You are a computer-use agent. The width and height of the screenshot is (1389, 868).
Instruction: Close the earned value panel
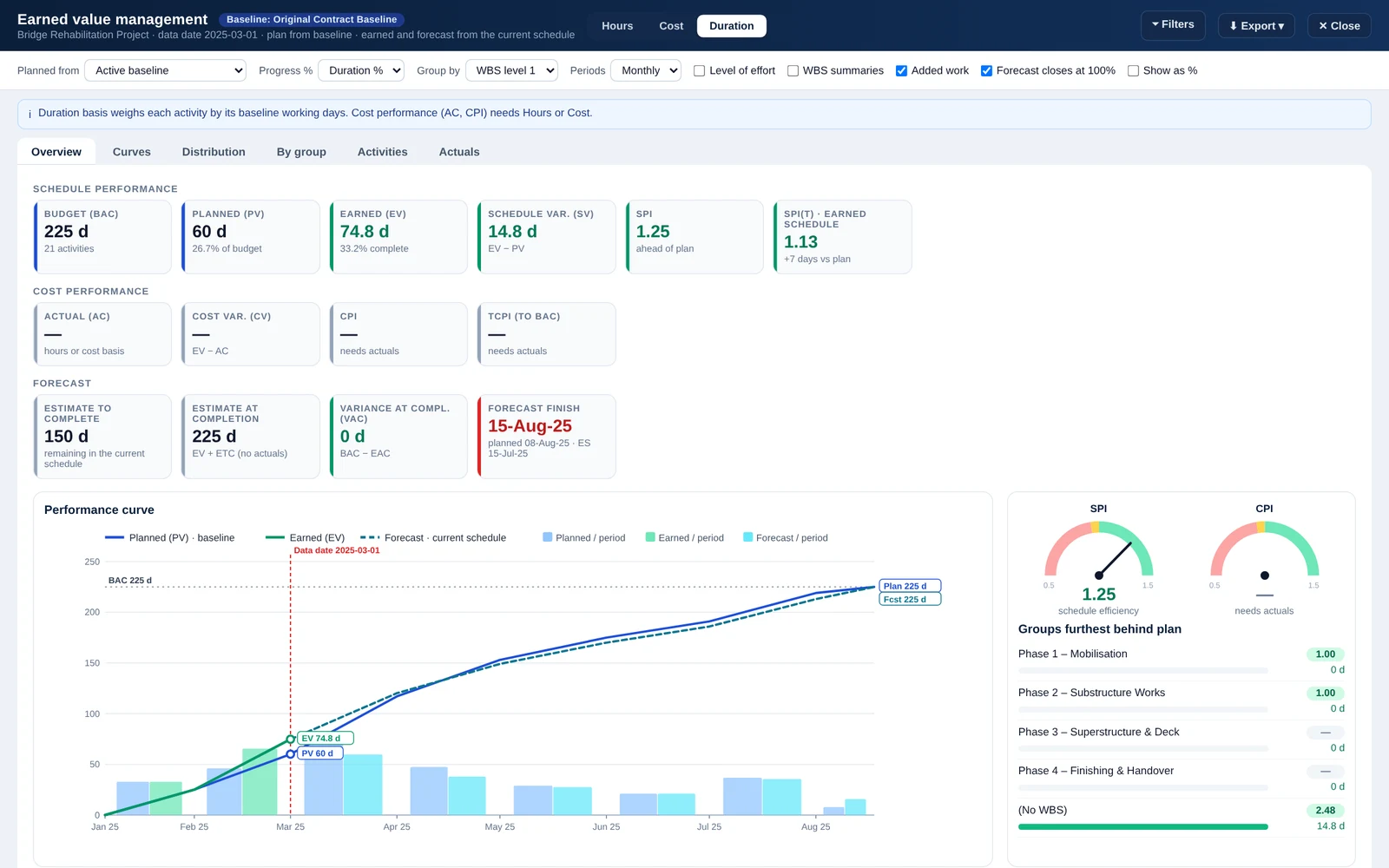pos(1340,26)
